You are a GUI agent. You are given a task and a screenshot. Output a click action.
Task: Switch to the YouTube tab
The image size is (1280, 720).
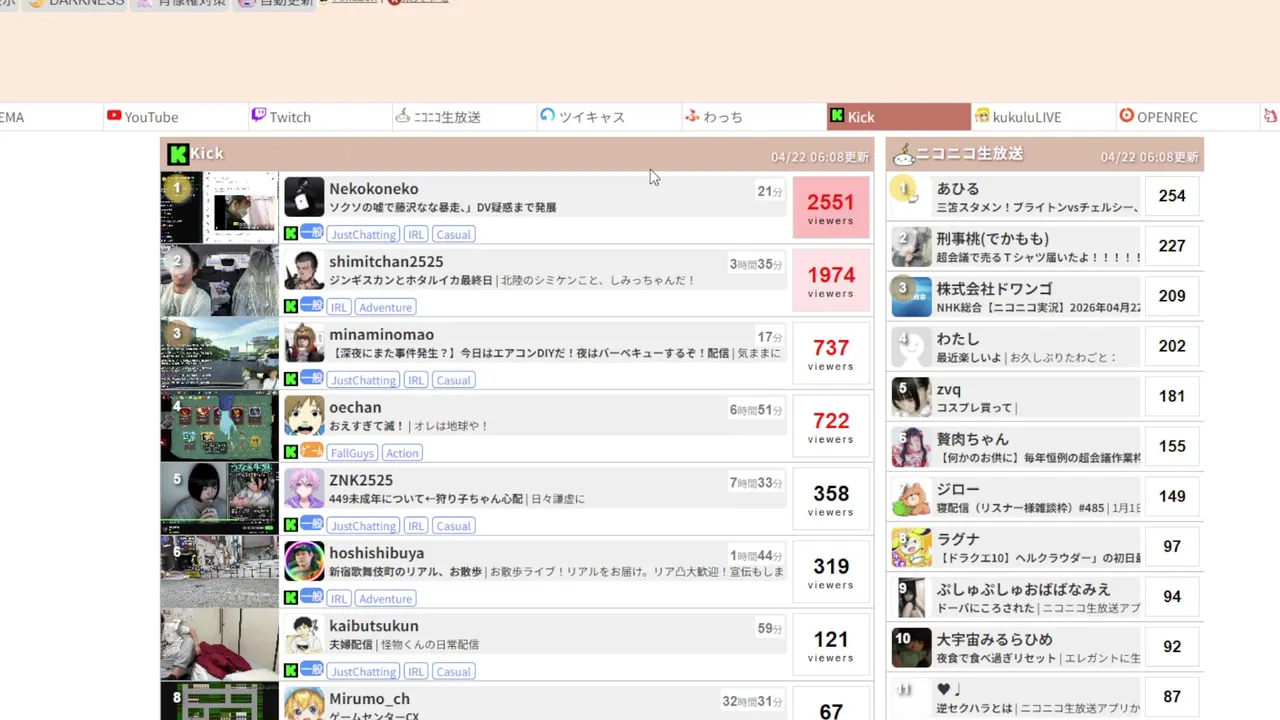point(177,117)
